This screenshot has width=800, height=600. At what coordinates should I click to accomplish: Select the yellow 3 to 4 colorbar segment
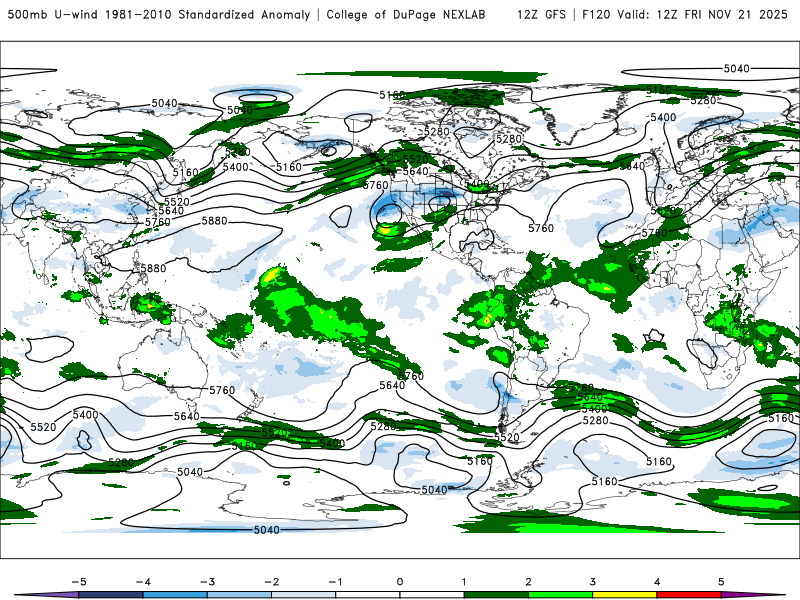tap(625, 595)
